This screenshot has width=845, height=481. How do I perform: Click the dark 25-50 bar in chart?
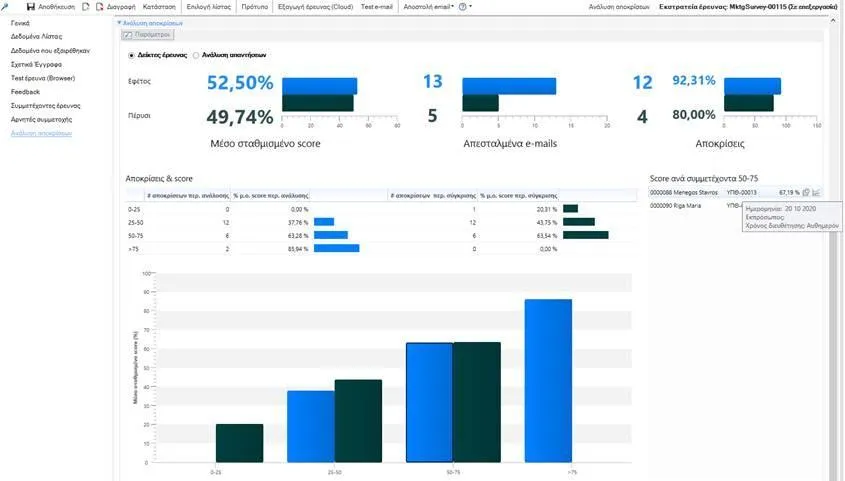[x=358, y=421]
